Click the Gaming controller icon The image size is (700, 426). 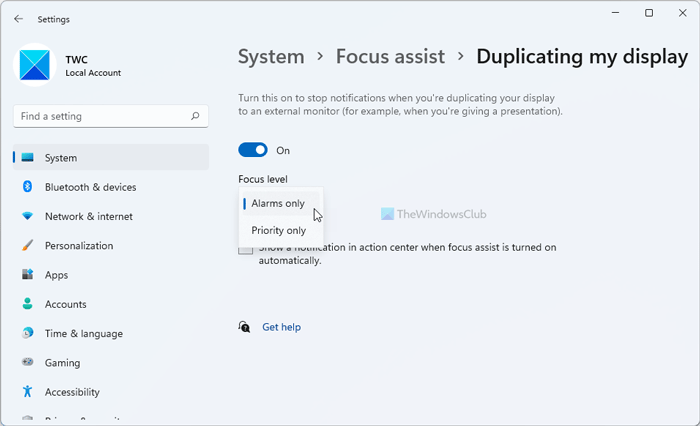pos(27,363)
